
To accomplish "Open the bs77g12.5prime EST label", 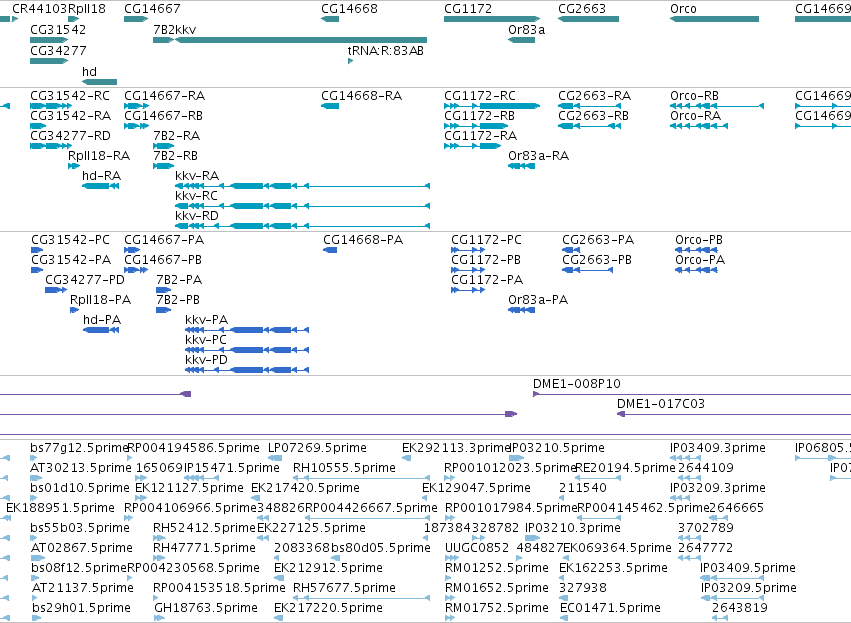I will point(79,448).
